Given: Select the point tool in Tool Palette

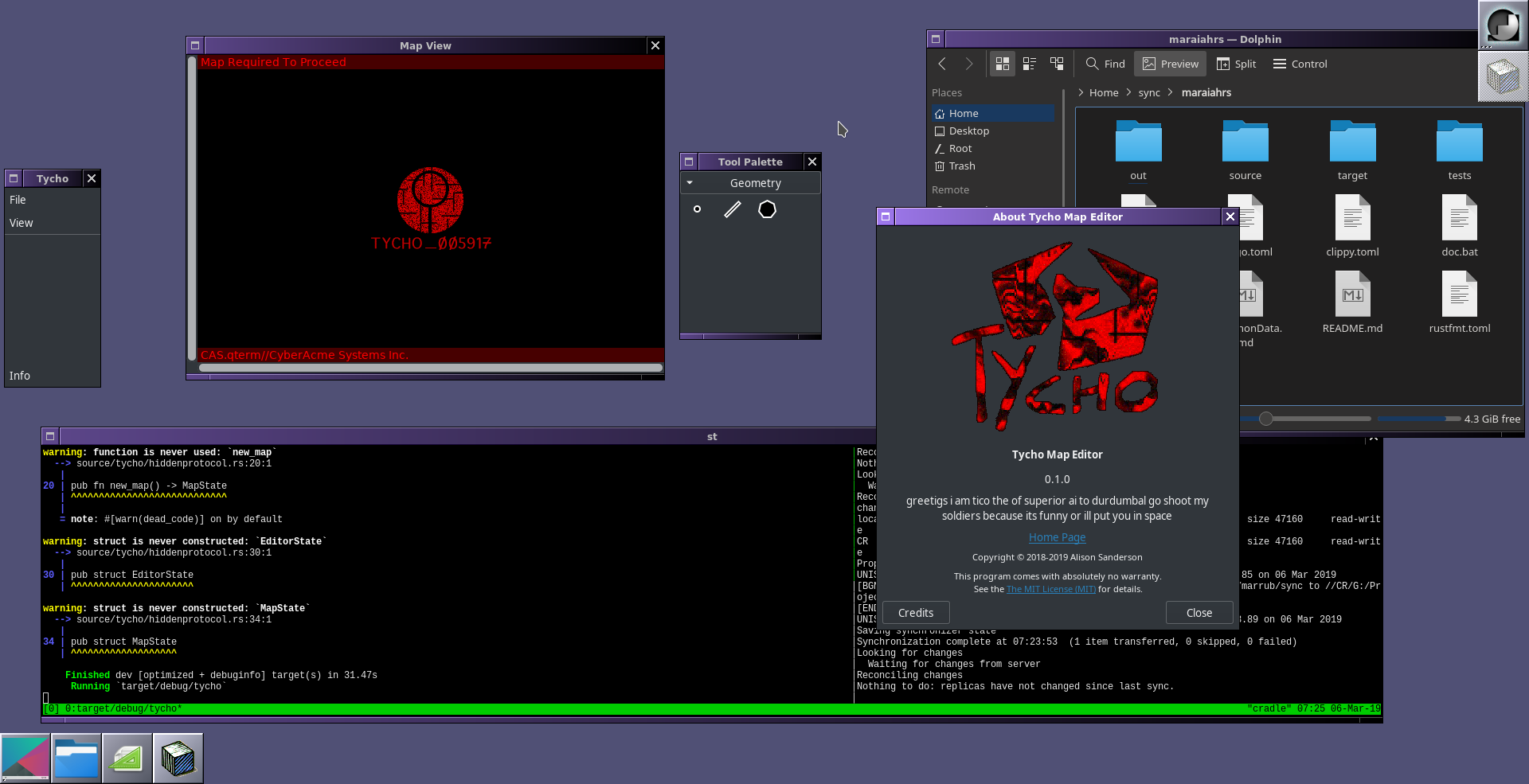Looking at the screenshot, I should click(697, 209).
